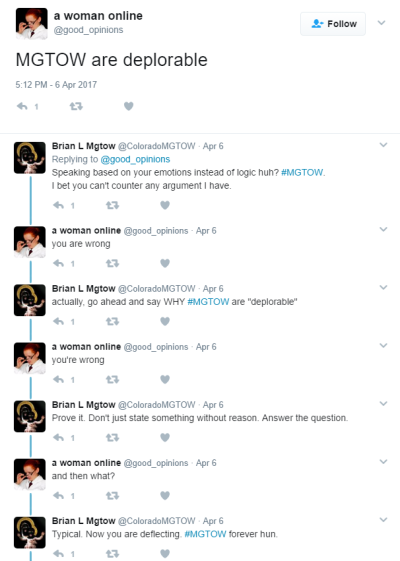
Task: Open the main tweet's profile avatar
Action: point(31,23)
